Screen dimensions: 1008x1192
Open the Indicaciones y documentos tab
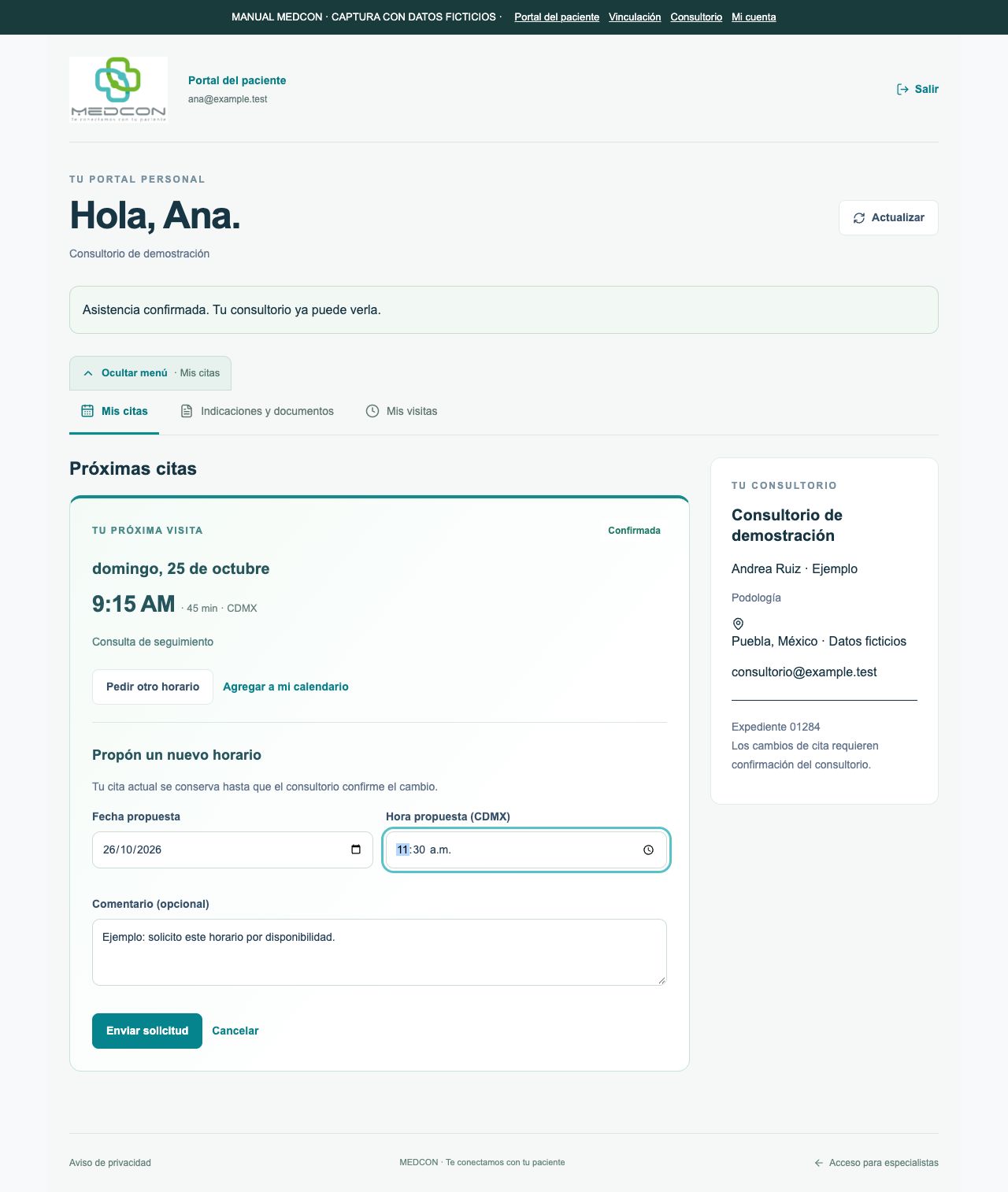click(x=258, y=411)
